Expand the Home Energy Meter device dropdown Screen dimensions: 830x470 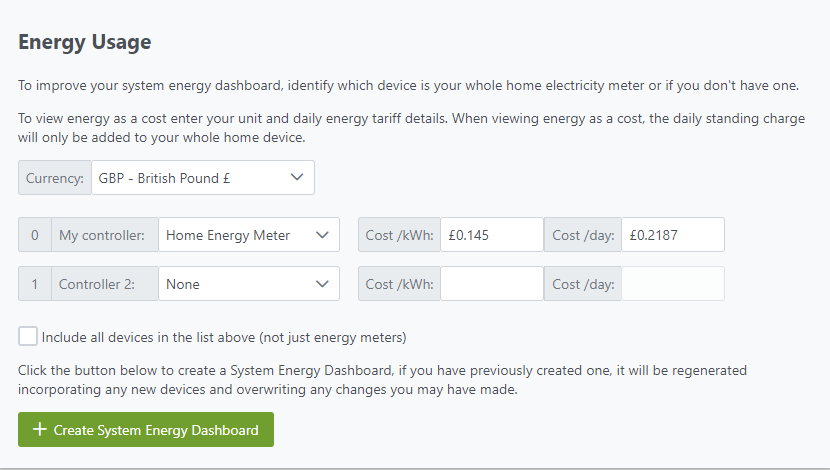248,235
